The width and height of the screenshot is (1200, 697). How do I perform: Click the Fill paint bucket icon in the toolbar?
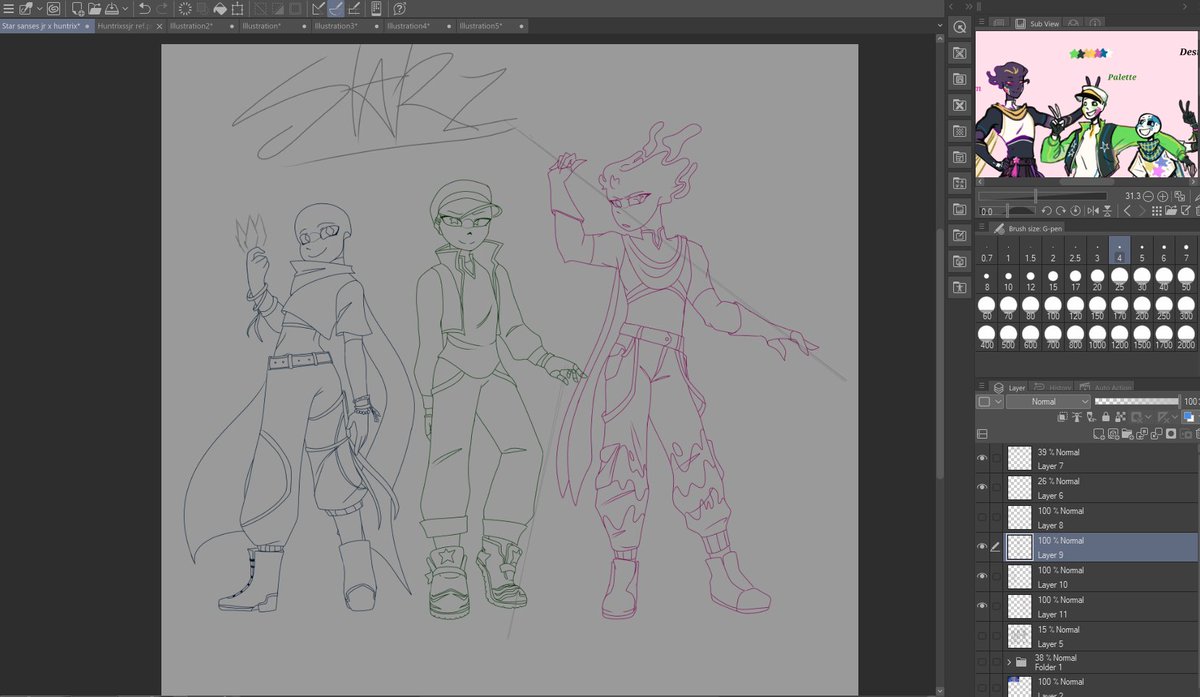coord(221,8)
